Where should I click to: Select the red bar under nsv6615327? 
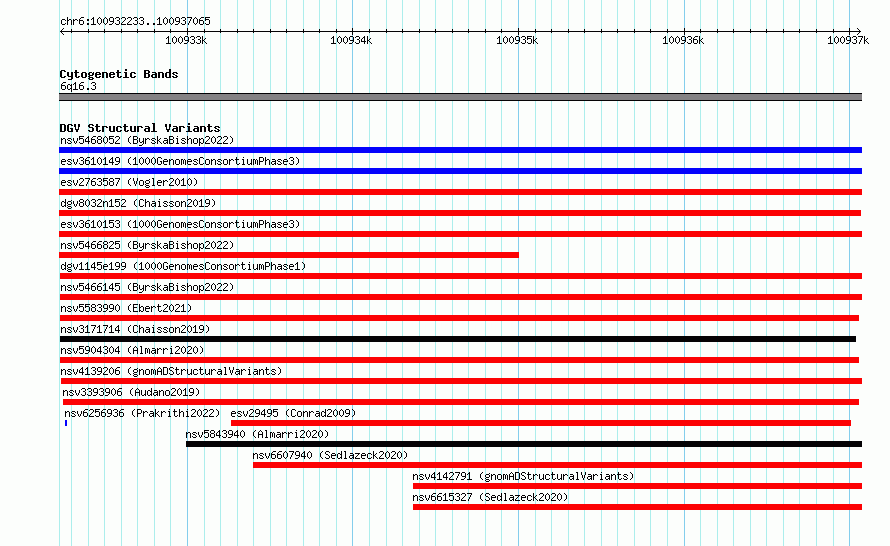637,507
